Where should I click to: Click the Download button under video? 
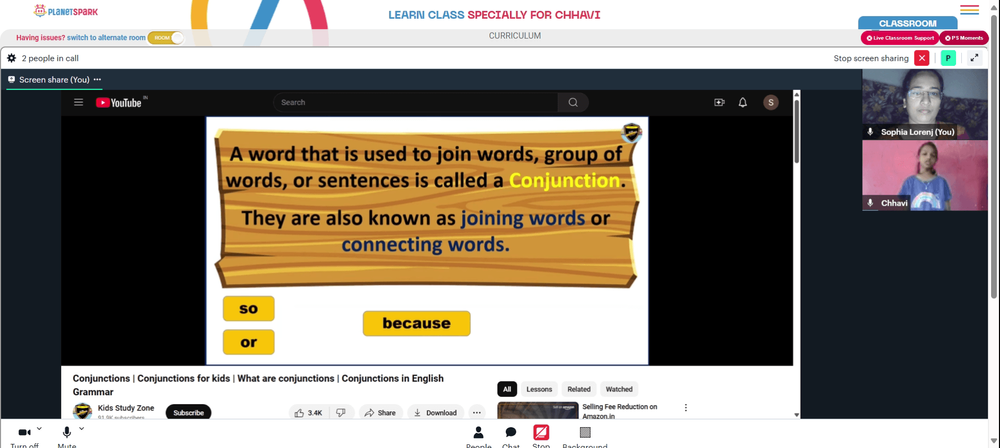(435, 413)
